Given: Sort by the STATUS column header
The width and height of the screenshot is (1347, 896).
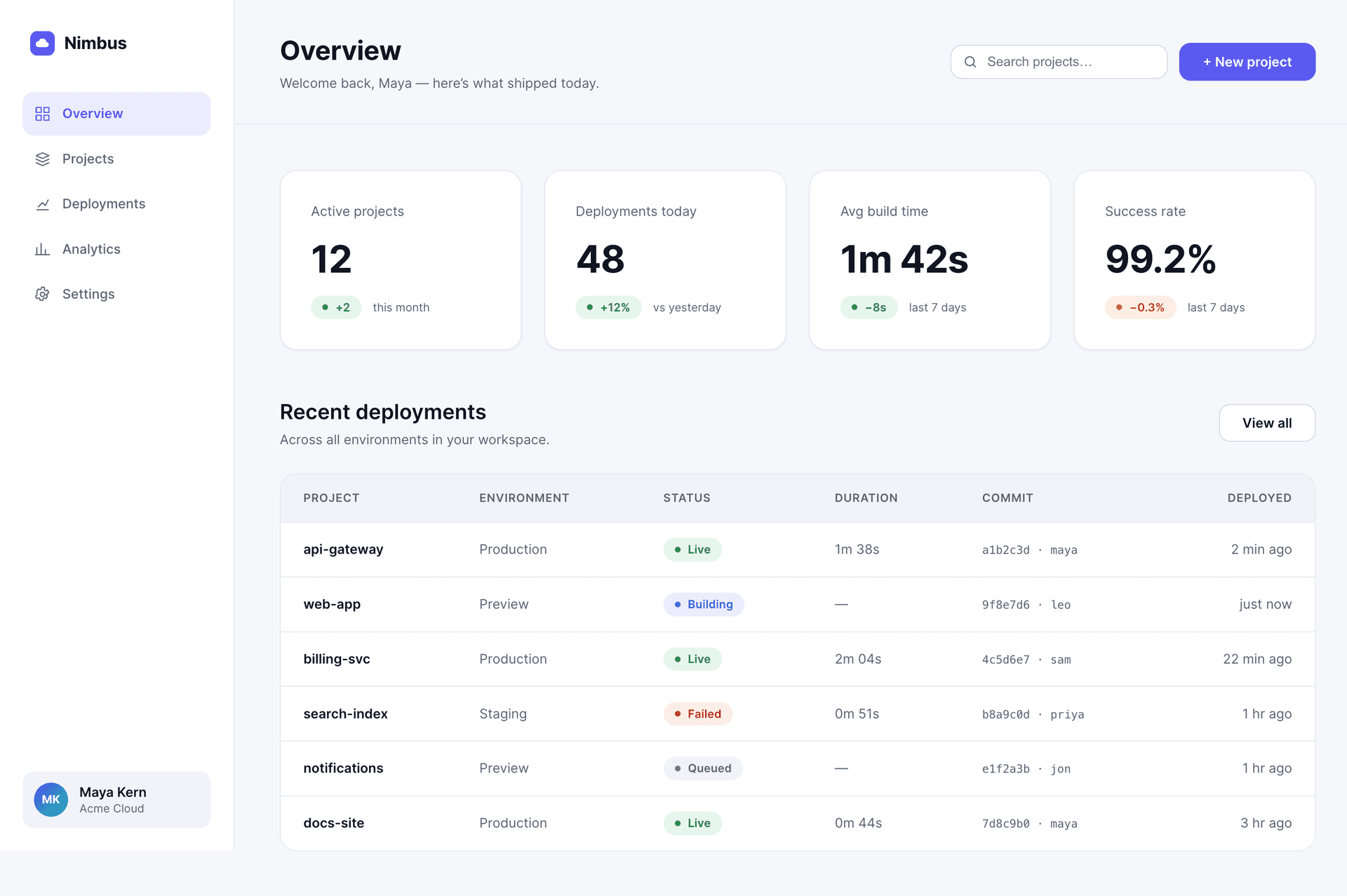Looking at the screenshot, I should tap(687, 498).
